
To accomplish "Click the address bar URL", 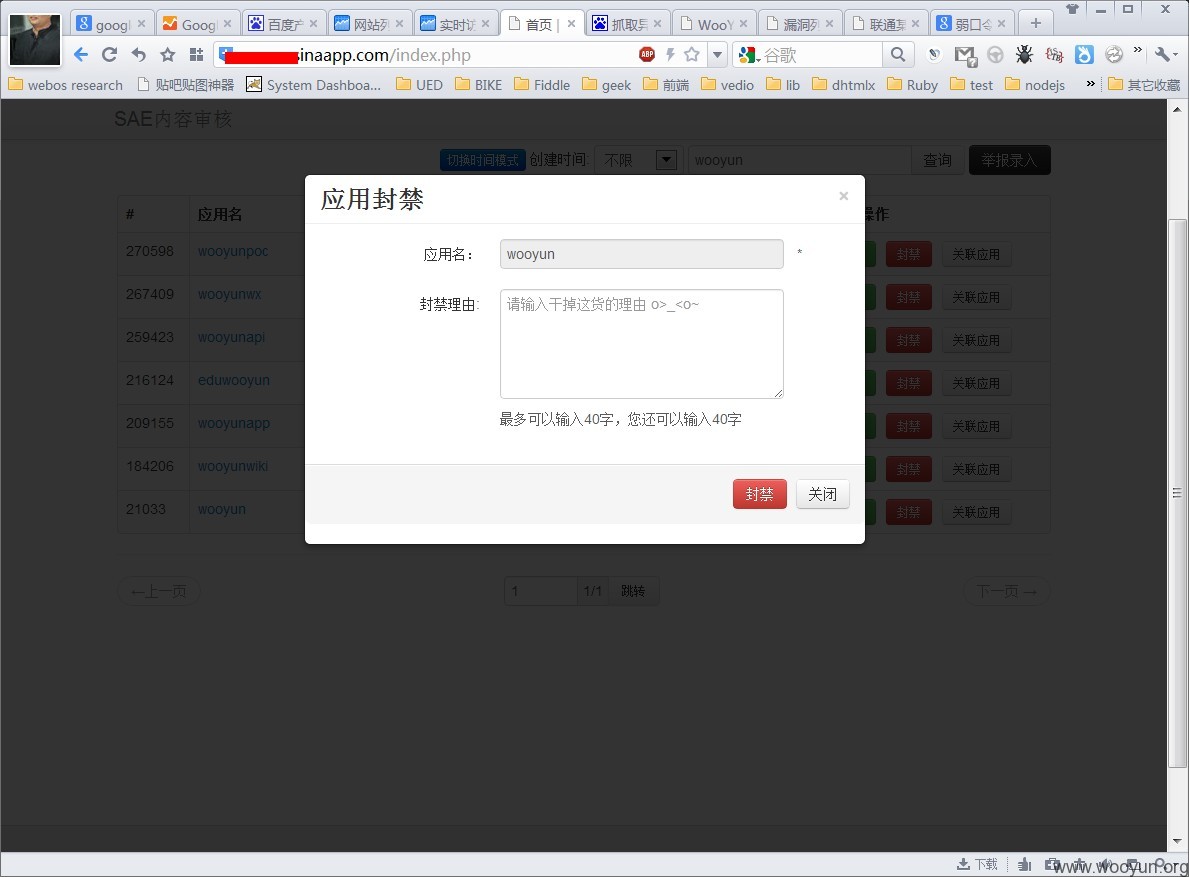I will coord(385,55).
